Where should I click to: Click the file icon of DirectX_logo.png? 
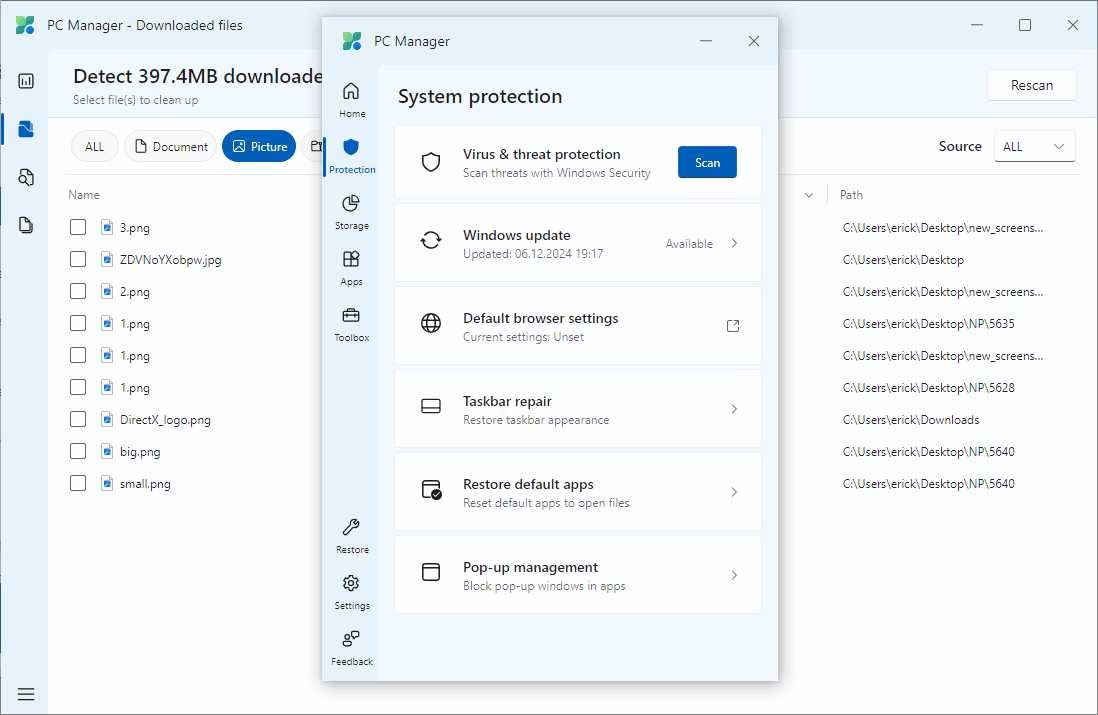pos(106,419)
